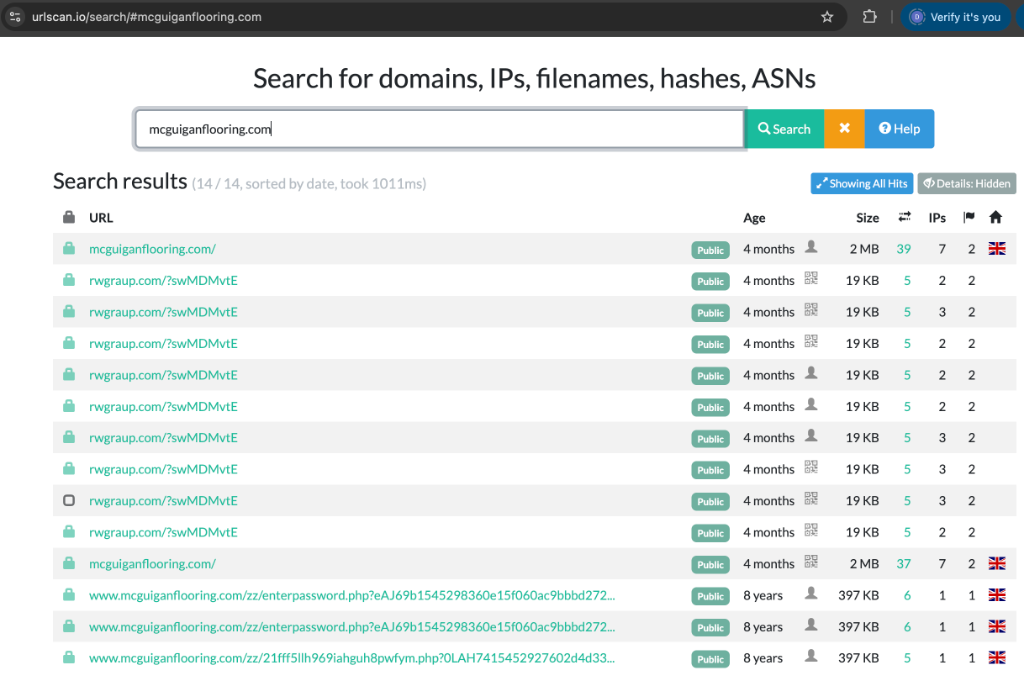Click the flag icon column header
The height and width of the screenshot is (674, 1024).
(x=969, y=217)
